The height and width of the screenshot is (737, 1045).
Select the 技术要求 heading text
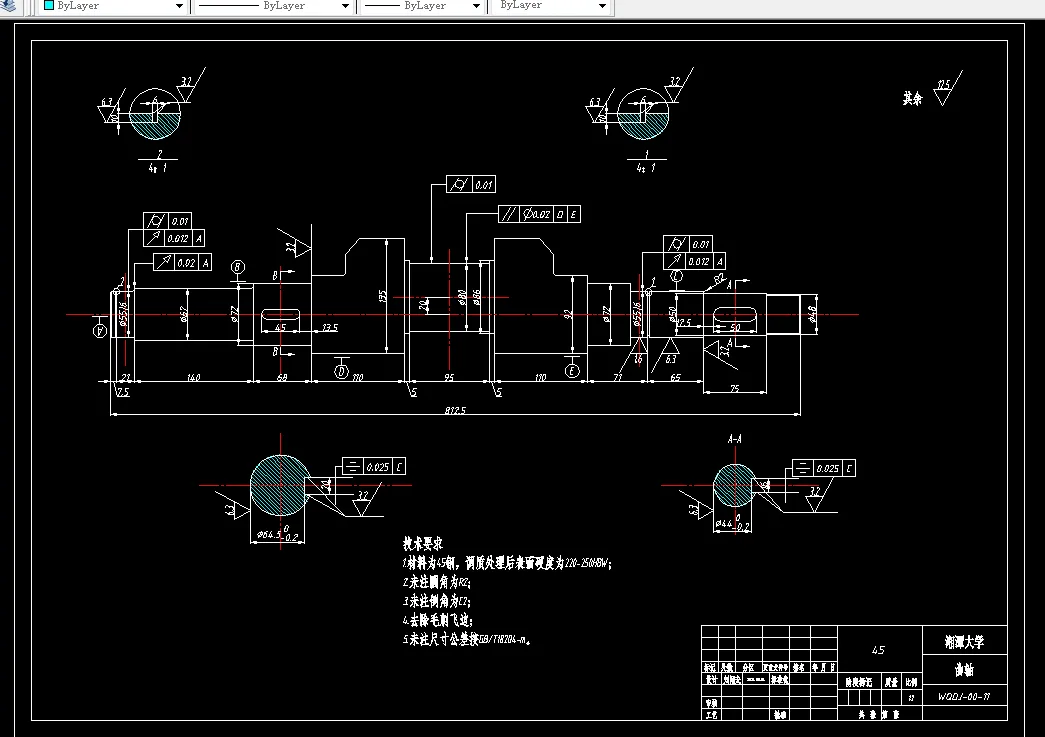423,543
